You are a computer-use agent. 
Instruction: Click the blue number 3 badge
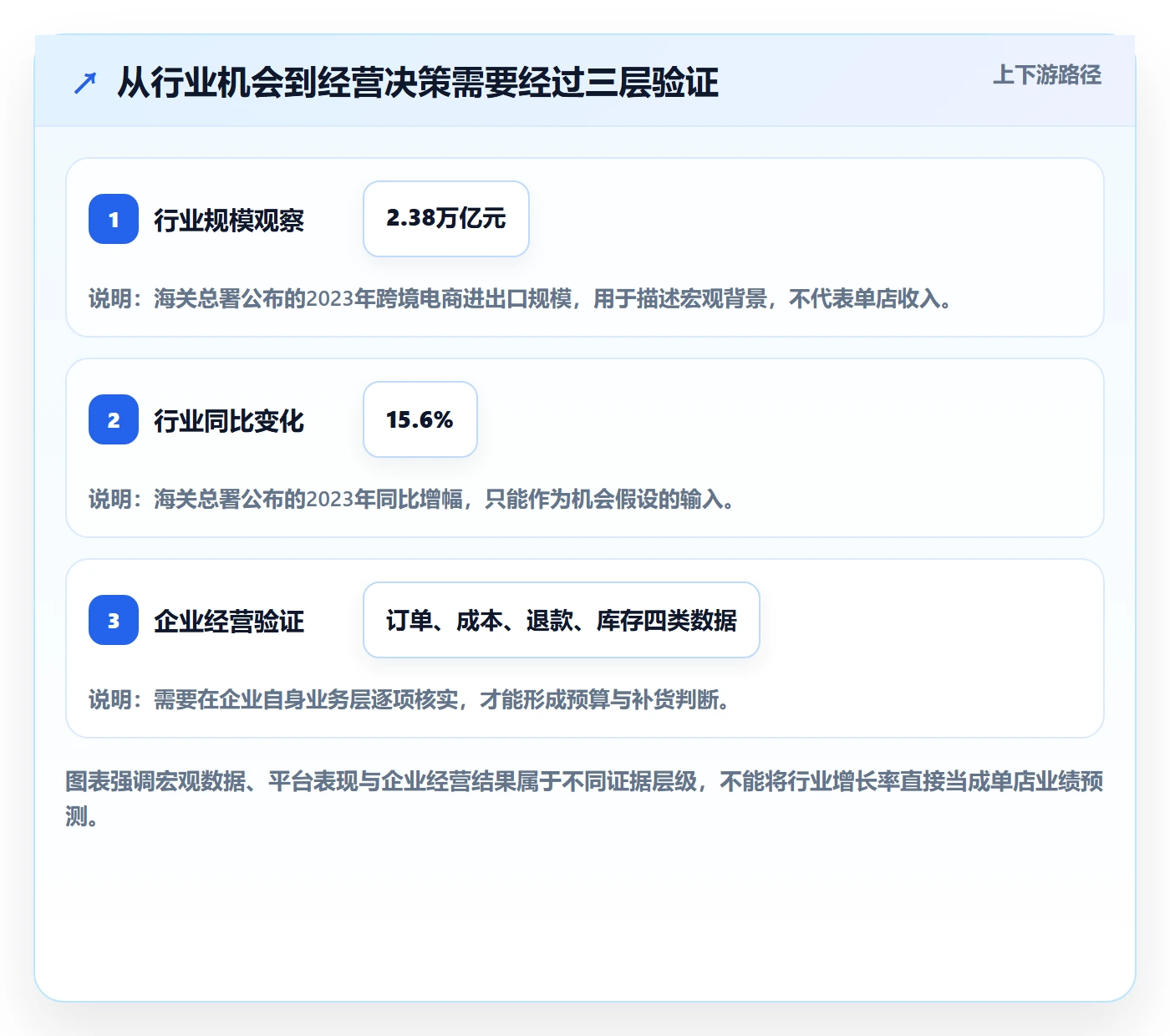(114, 620)
